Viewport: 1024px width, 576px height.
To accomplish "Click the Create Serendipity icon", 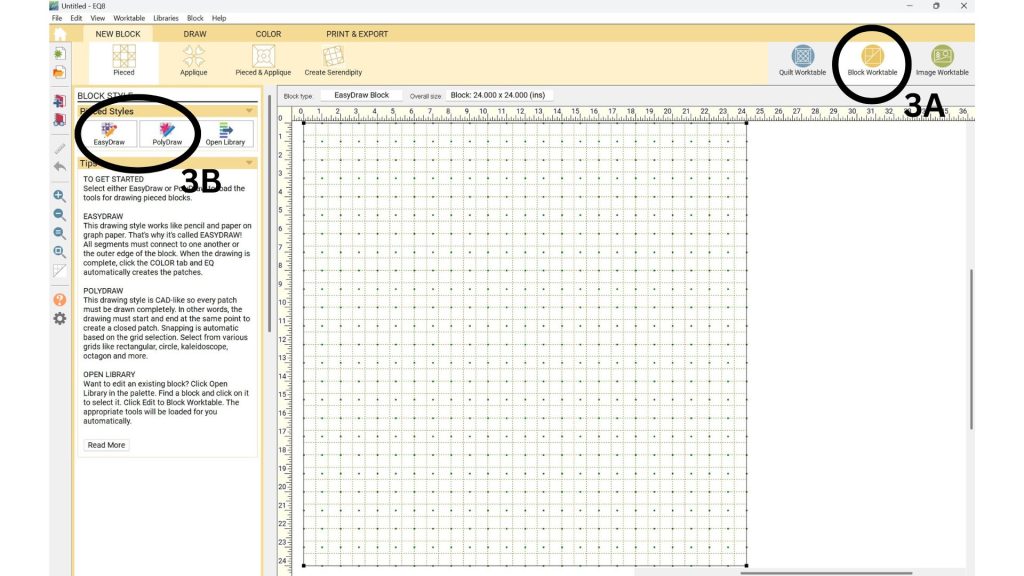I will point(333,58).
